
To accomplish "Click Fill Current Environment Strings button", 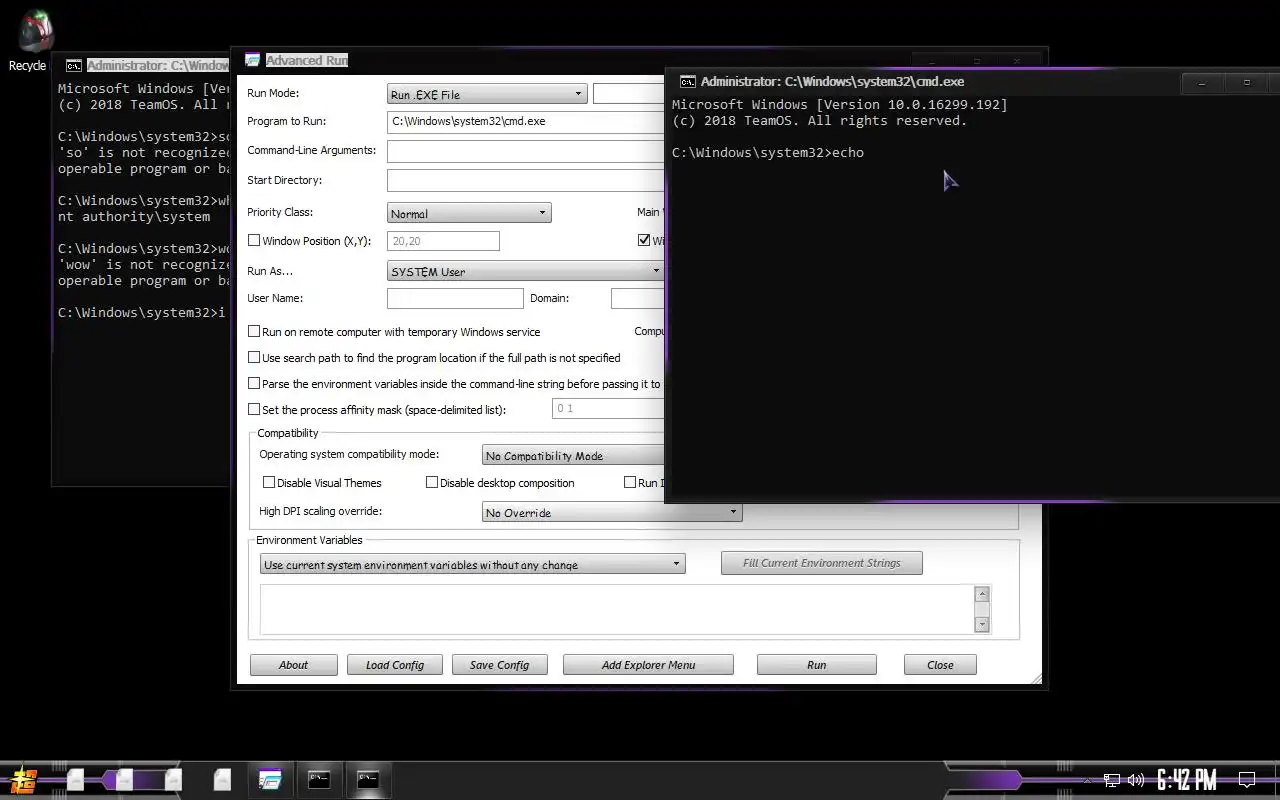I will point(822,563).
